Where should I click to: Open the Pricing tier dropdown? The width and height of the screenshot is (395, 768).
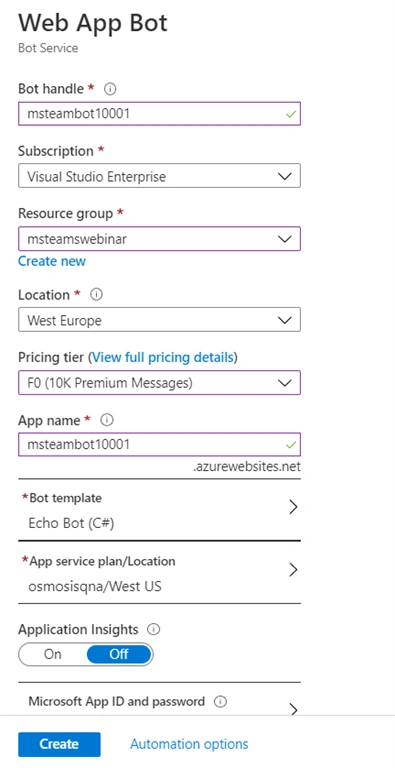(159, 383)
